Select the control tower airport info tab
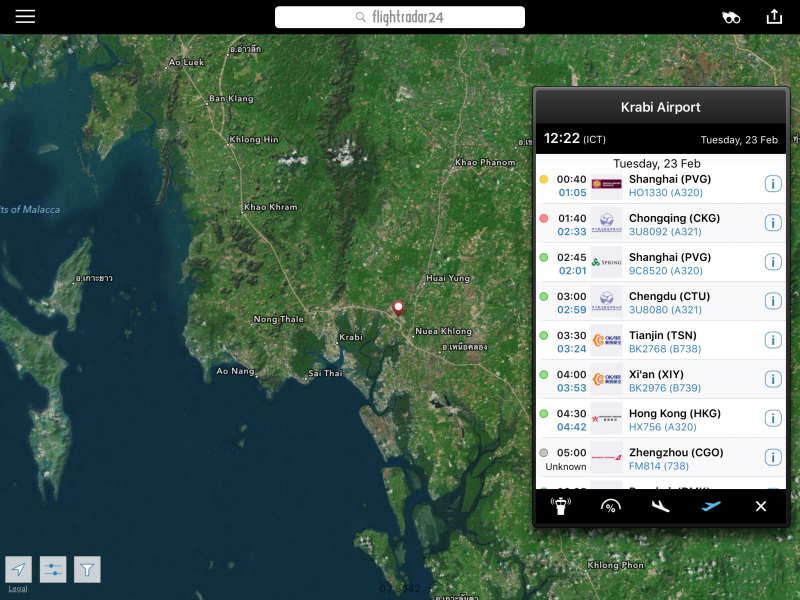Viewport: 800px width, 600px height. pyautogui.click(x=561, y=506)
